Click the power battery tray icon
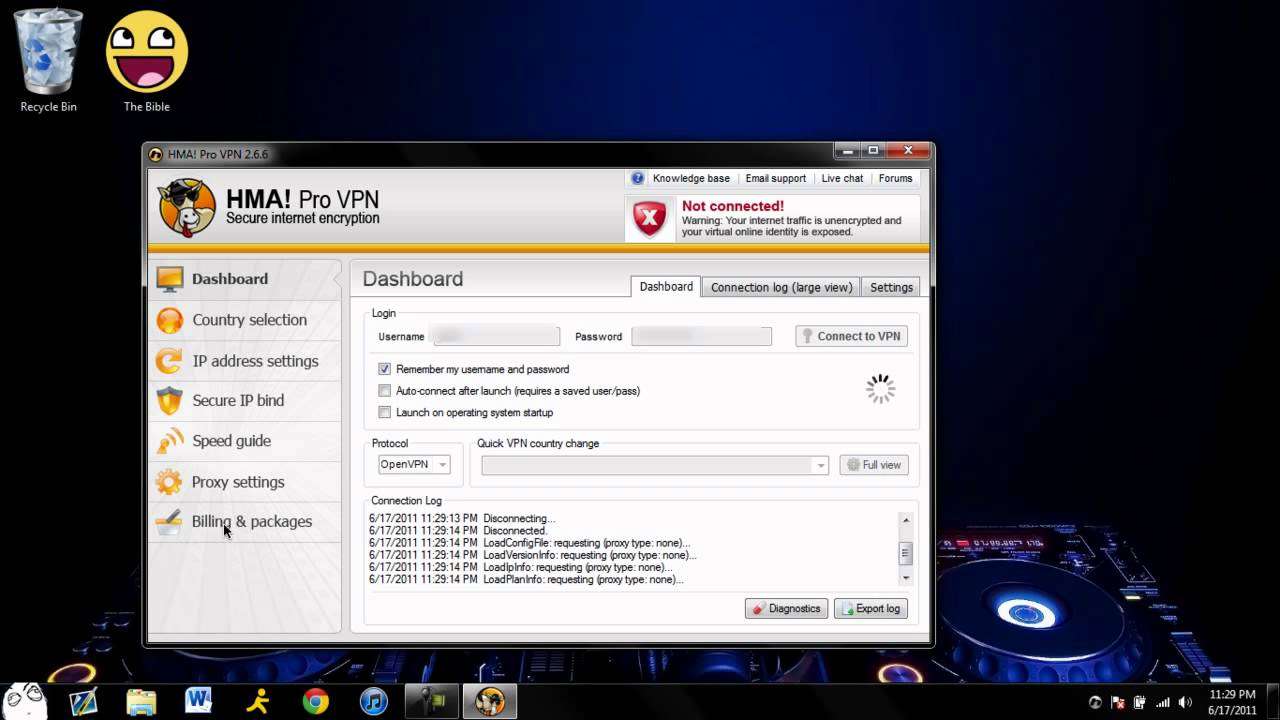Image resolution: width=1280 pixels, height=720 pixels. [x=1140, y=702]
